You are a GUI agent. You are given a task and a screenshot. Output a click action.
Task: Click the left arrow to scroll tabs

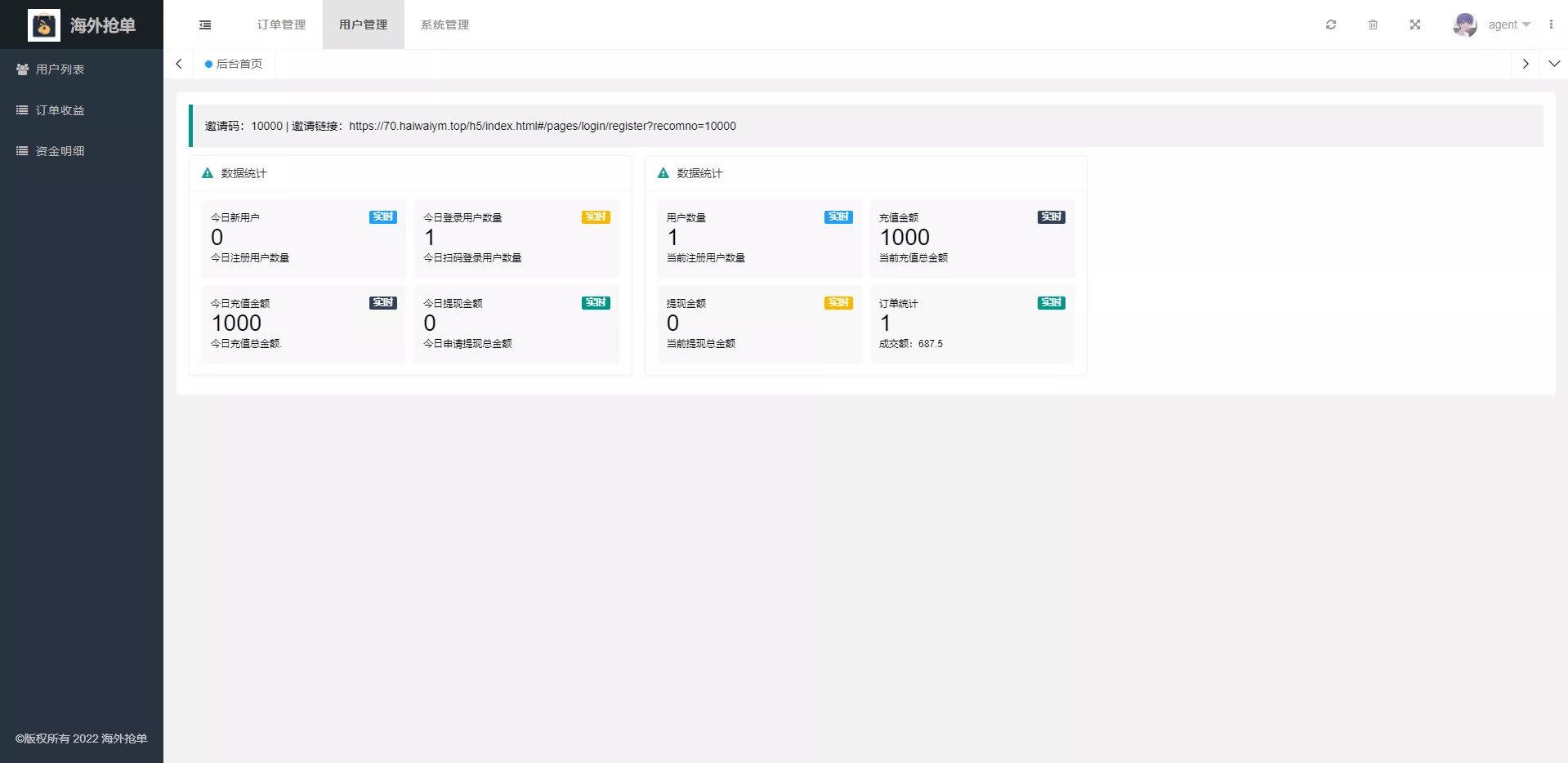[x=179, y=64]
